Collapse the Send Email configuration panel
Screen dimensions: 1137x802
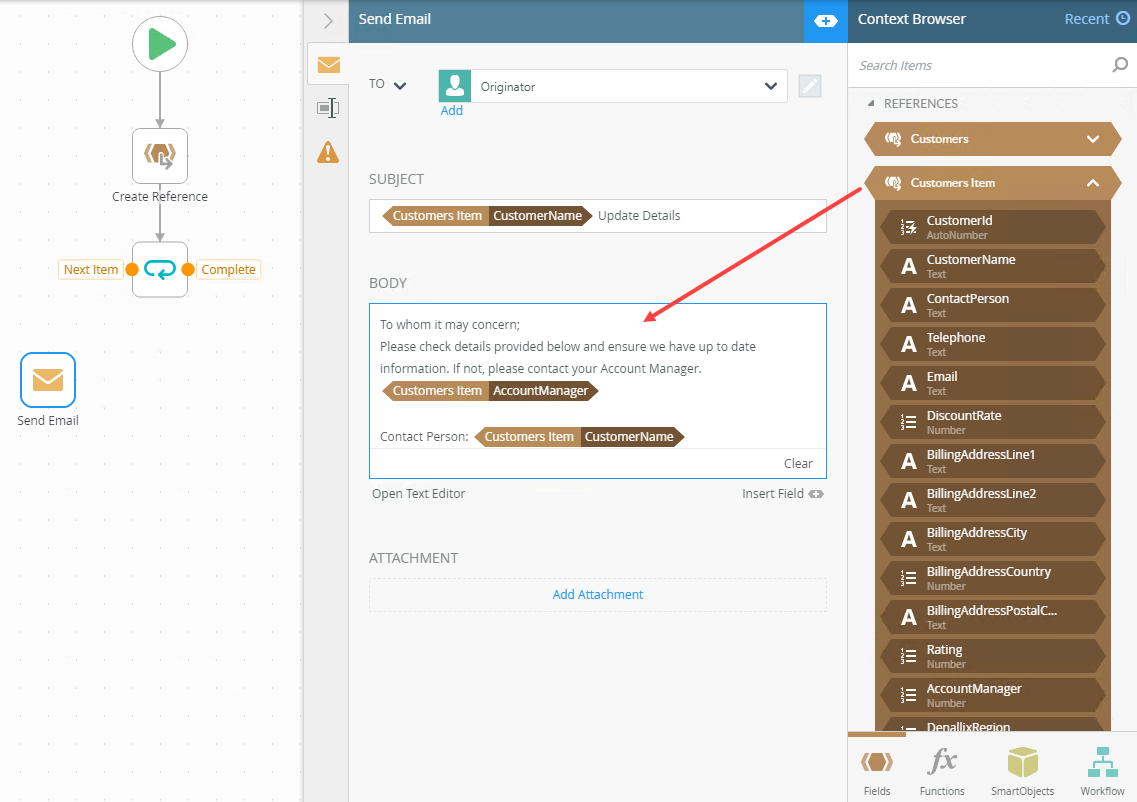pyautogui.click(x=328, y=20)
